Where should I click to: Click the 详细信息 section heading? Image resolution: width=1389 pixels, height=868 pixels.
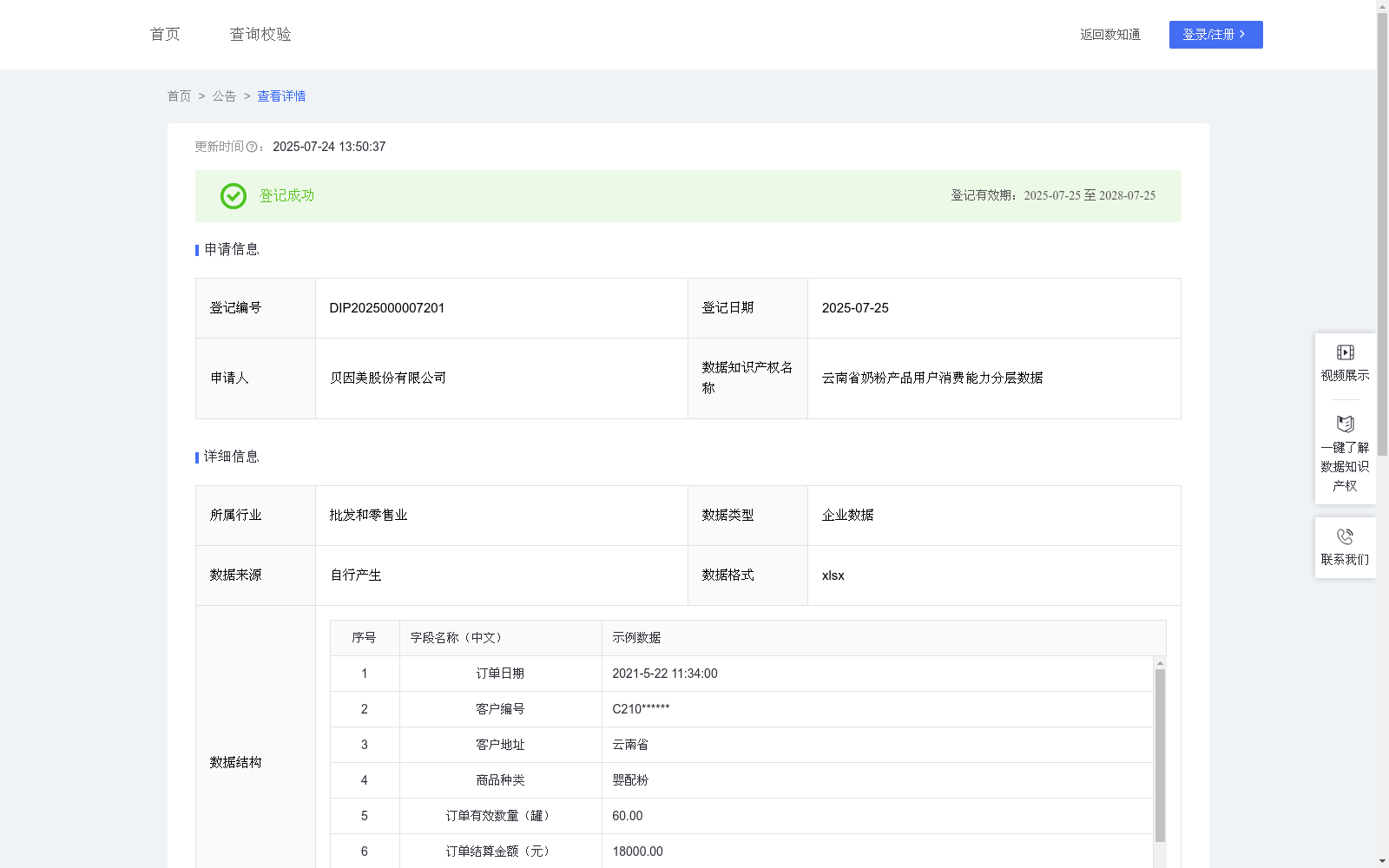(232, 457)
